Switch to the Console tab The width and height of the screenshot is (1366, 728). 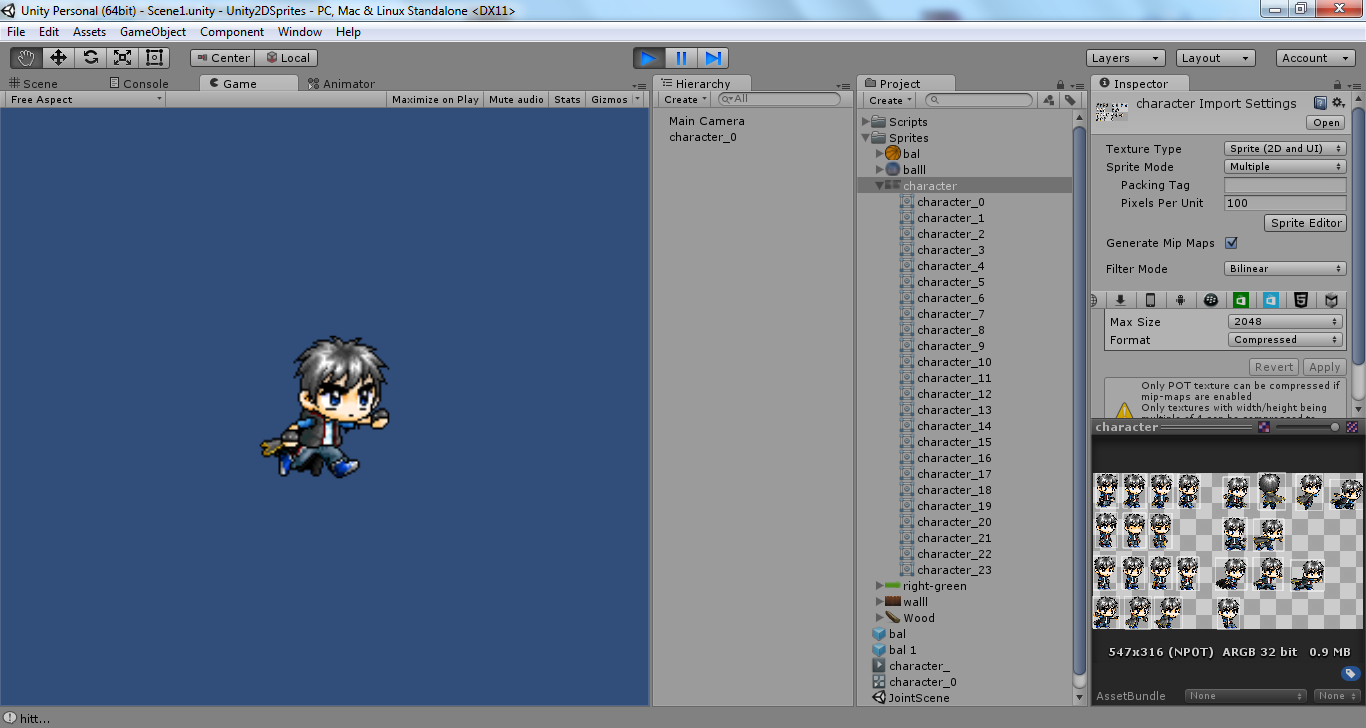click(x=139, y=84)
